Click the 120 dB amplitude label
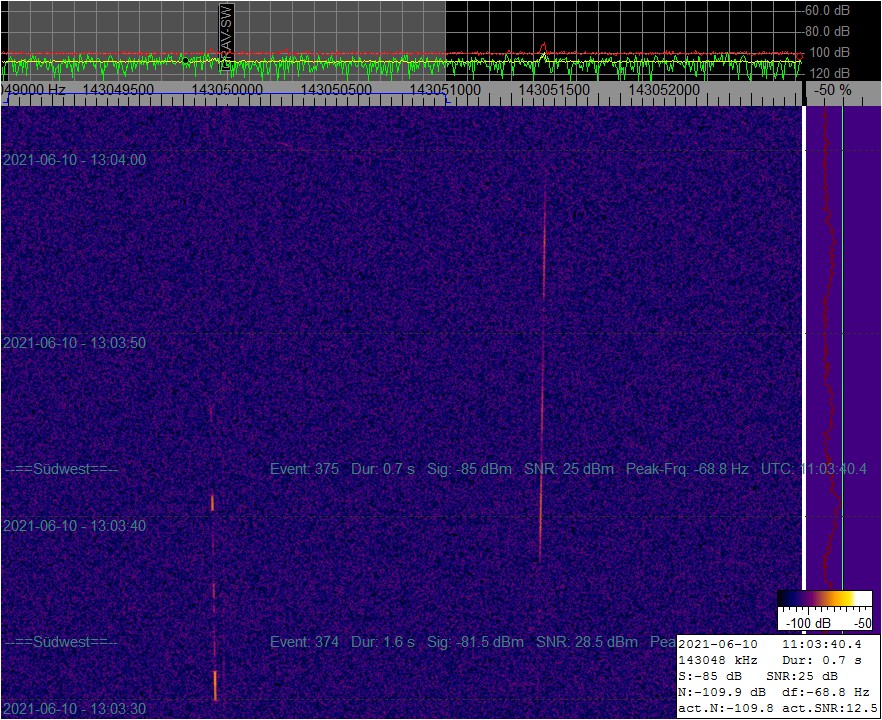This screenshot has width=882, height=720. [x=830, y=73]
